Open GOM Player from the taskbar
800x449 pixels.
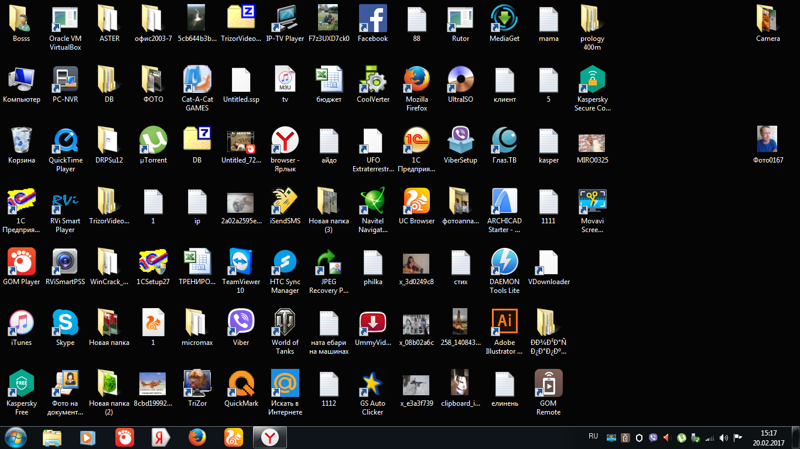pos(124,438)
